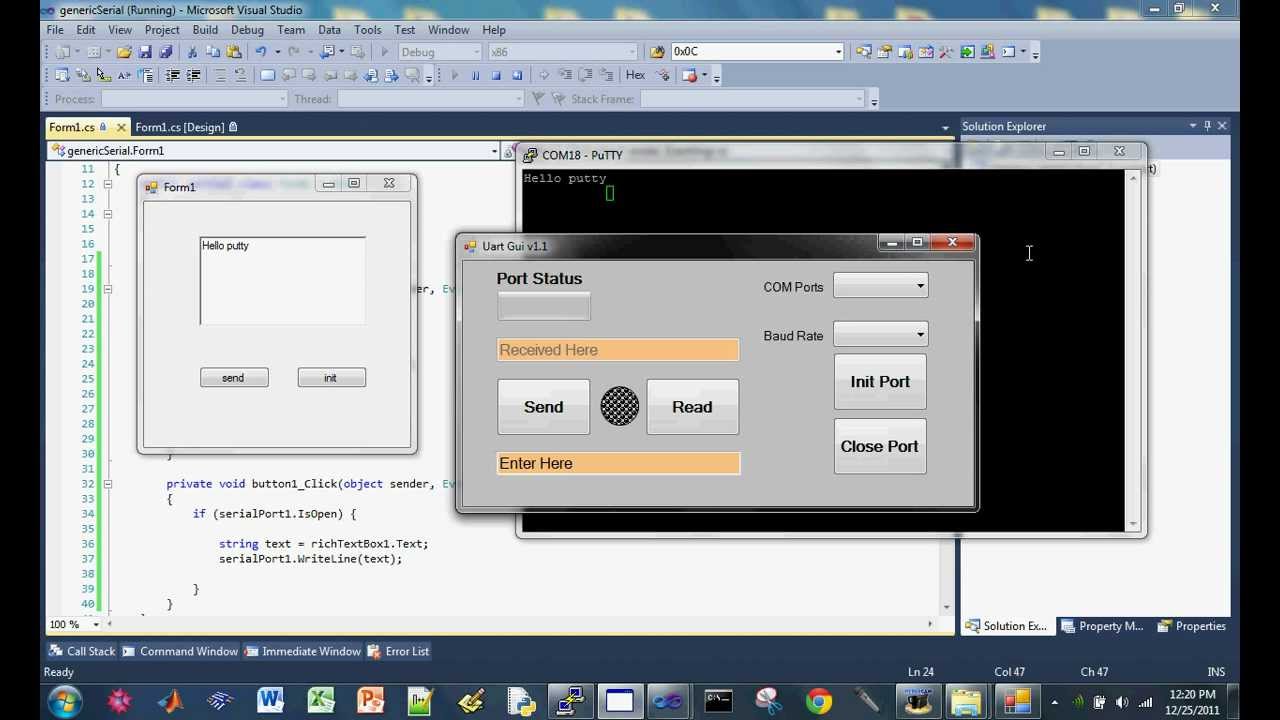The height and width of the screenshot is (720, 1280).
Task: Decrease line indent icon
Action: click(x=173, y=75)
